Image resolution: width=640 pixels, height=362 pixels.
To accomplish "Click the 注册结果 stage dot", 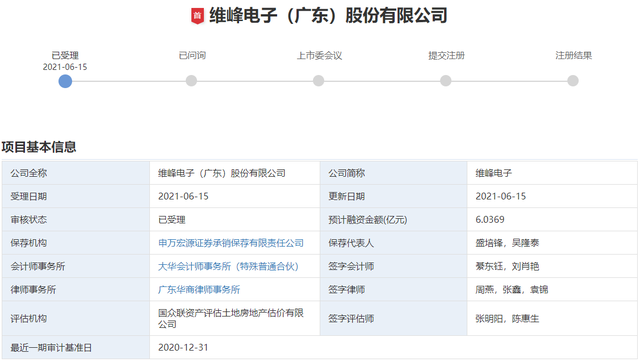I will [x=573, y=81].
